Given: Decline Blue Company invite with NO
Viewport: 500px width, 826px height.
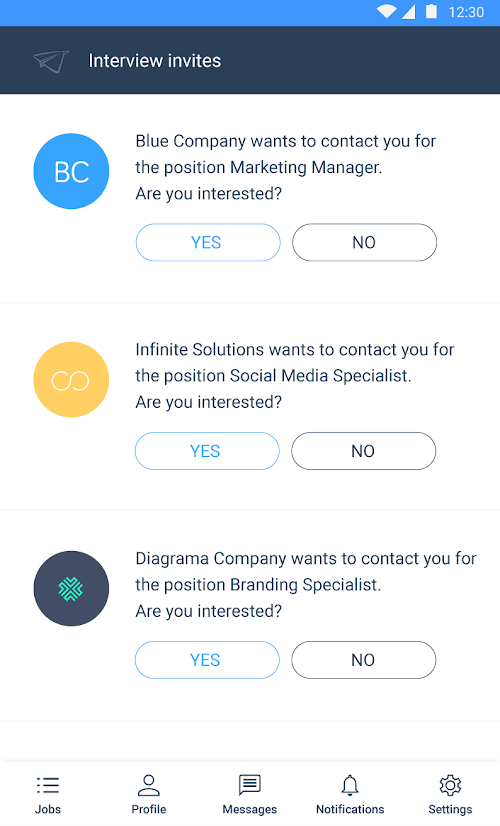Looking at the screenshot, I should tap(364, 242).
